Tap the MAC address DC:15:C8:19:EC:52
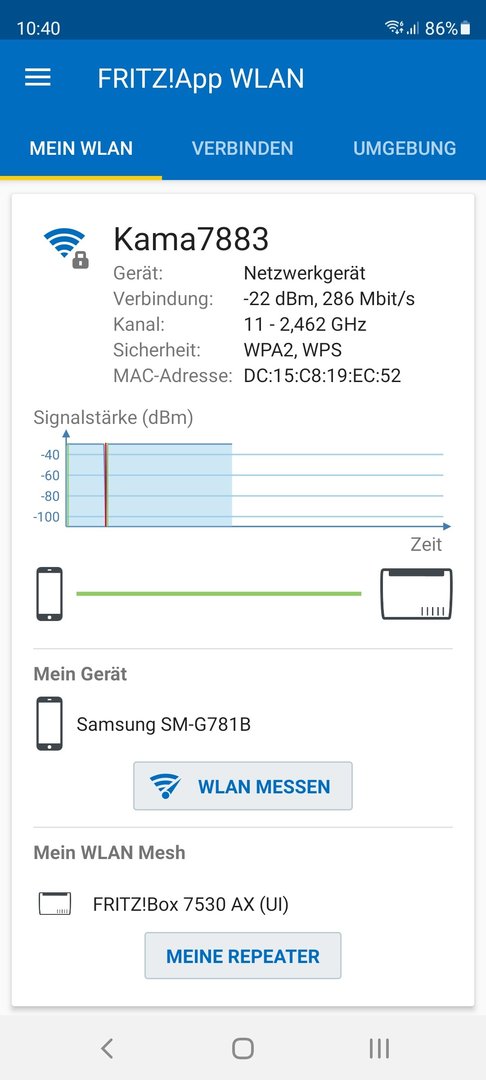The width and height of the screenshot is (486, 1080). point(322,376)
